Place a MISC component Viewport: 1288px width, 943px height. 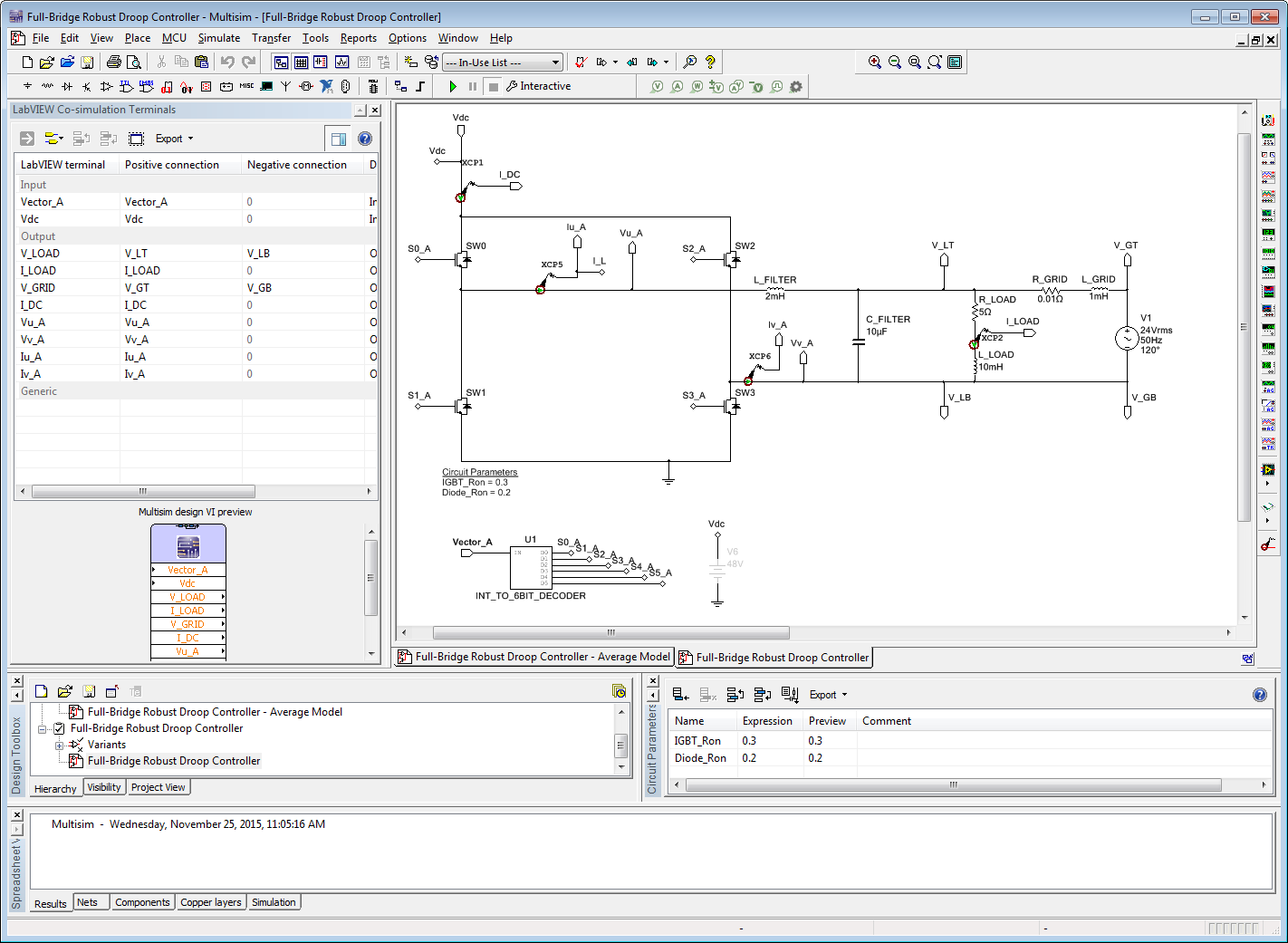click(x=246, y=87)
